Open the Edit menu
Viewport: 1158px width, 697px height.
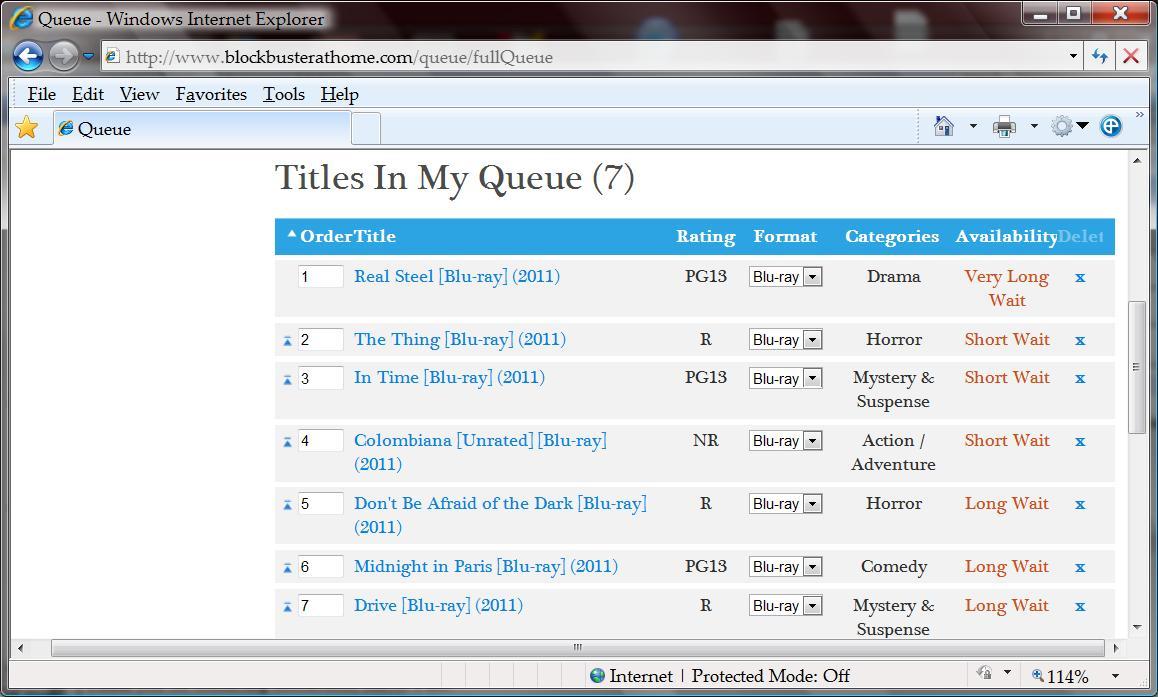coord(88,94)
